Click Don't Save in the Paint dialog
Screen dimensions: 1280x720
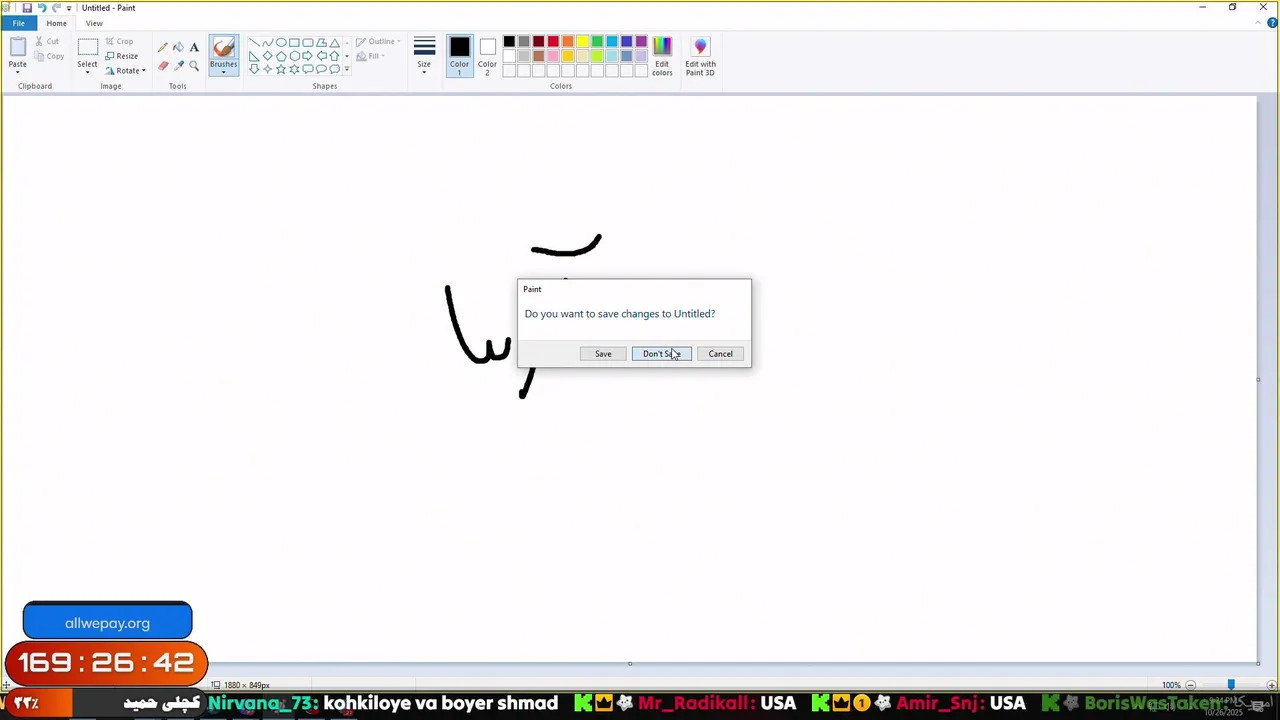click(x=661, y=354)
